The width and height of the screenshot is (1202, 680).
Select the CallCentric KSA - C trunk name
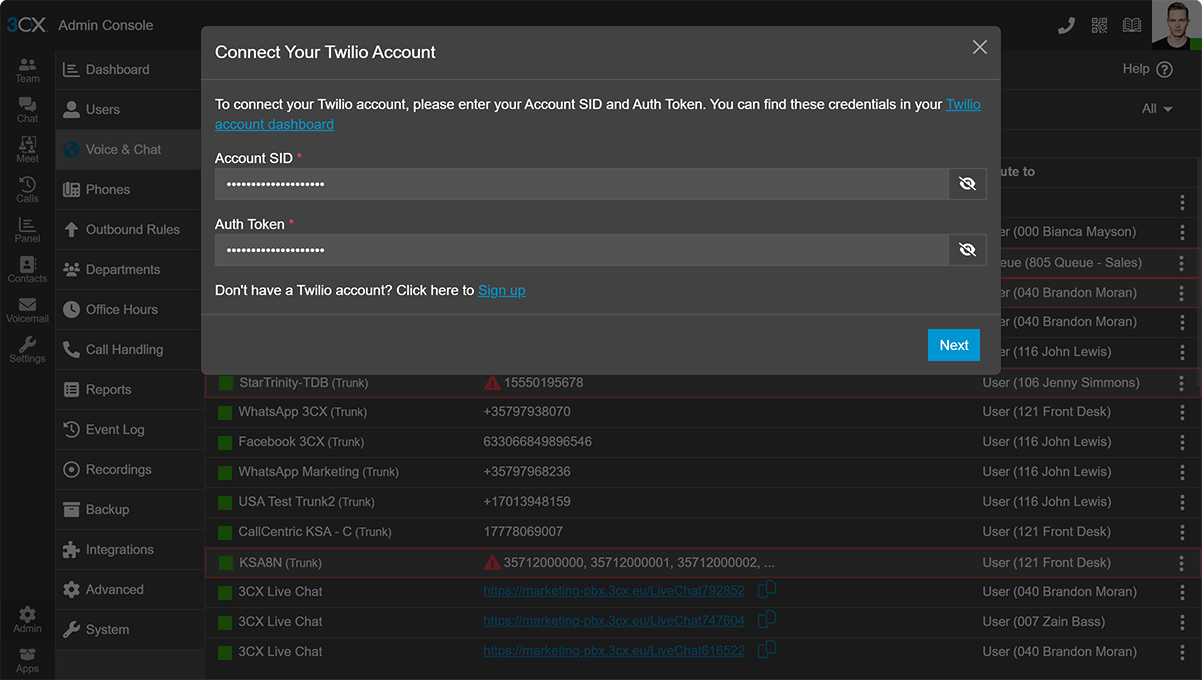click(x=315, y=532)
